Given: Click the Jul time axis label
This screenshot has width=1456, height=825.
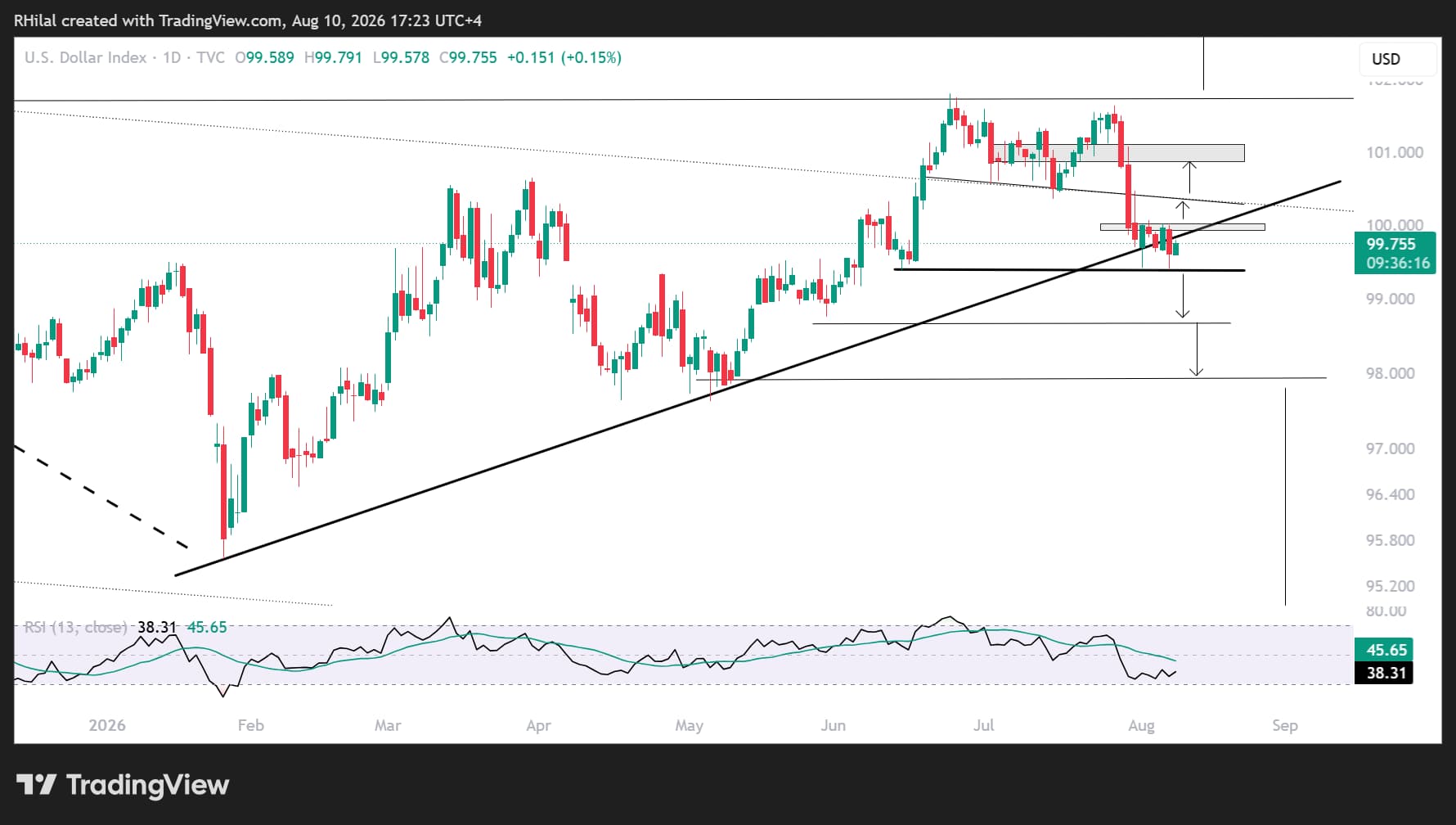Looking at the screenshot, I should tap(984, 725).
